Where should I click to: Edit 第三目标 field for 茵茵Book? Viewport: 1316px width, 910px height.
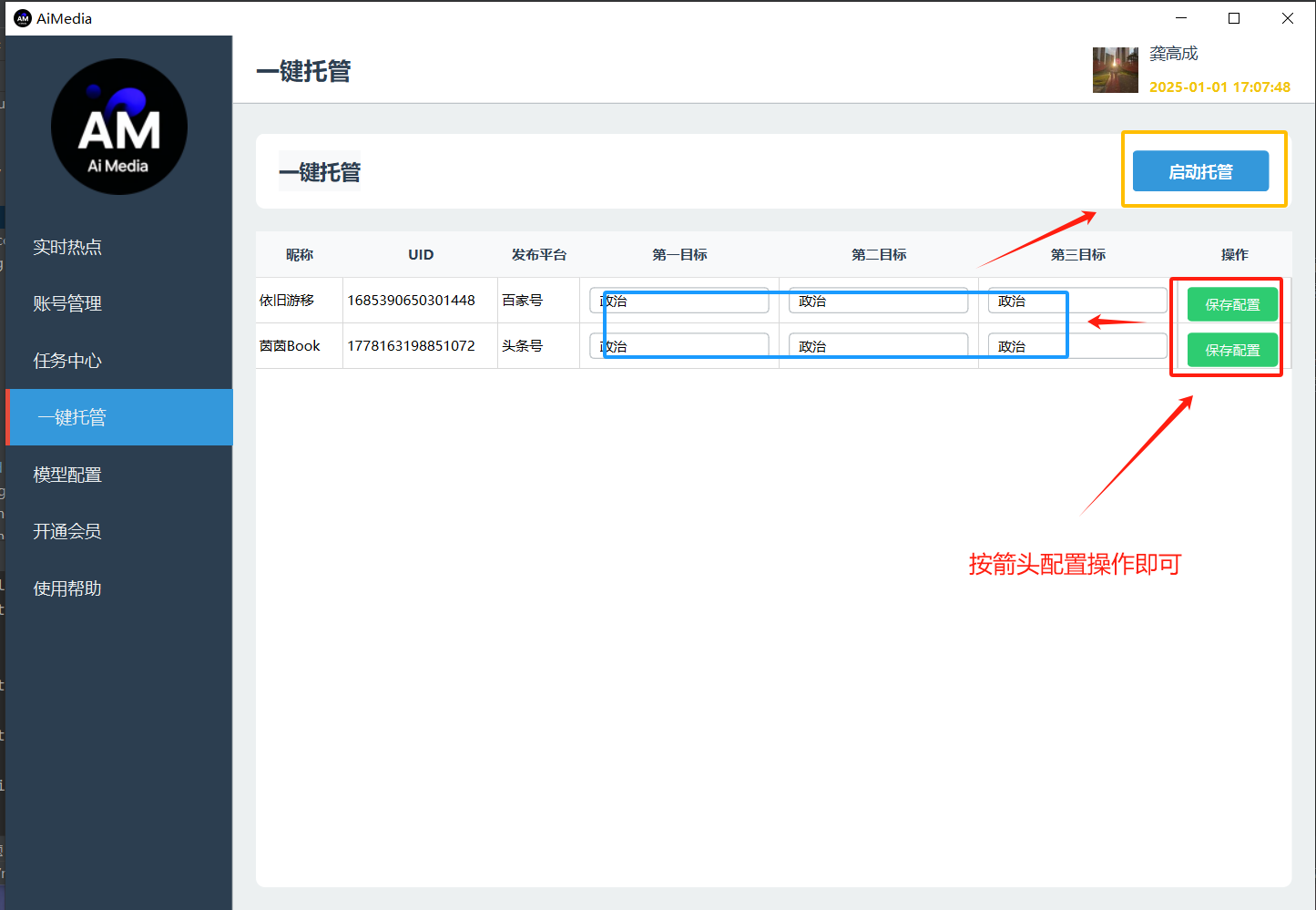[1076, 346]
